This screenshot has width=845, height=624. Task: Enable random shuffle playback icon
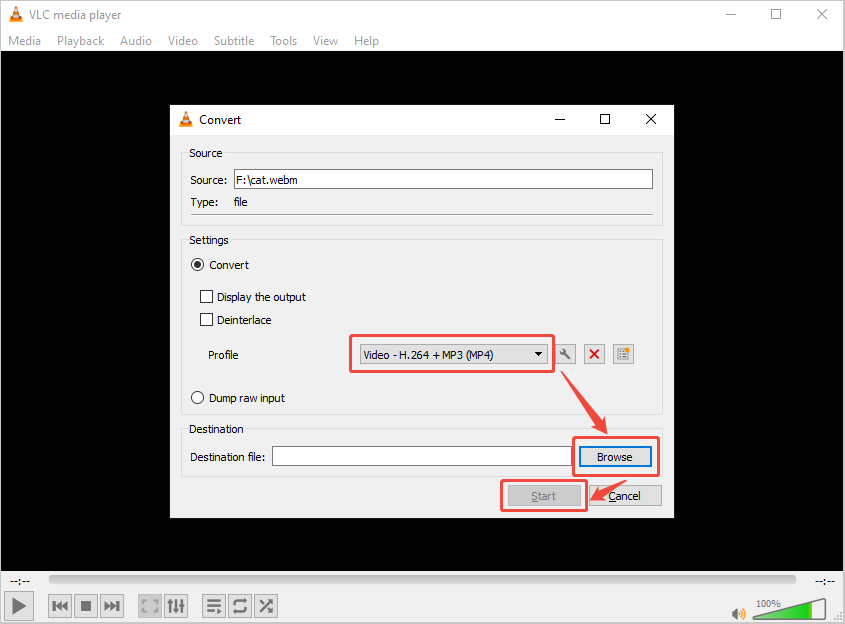pos(266,606)
